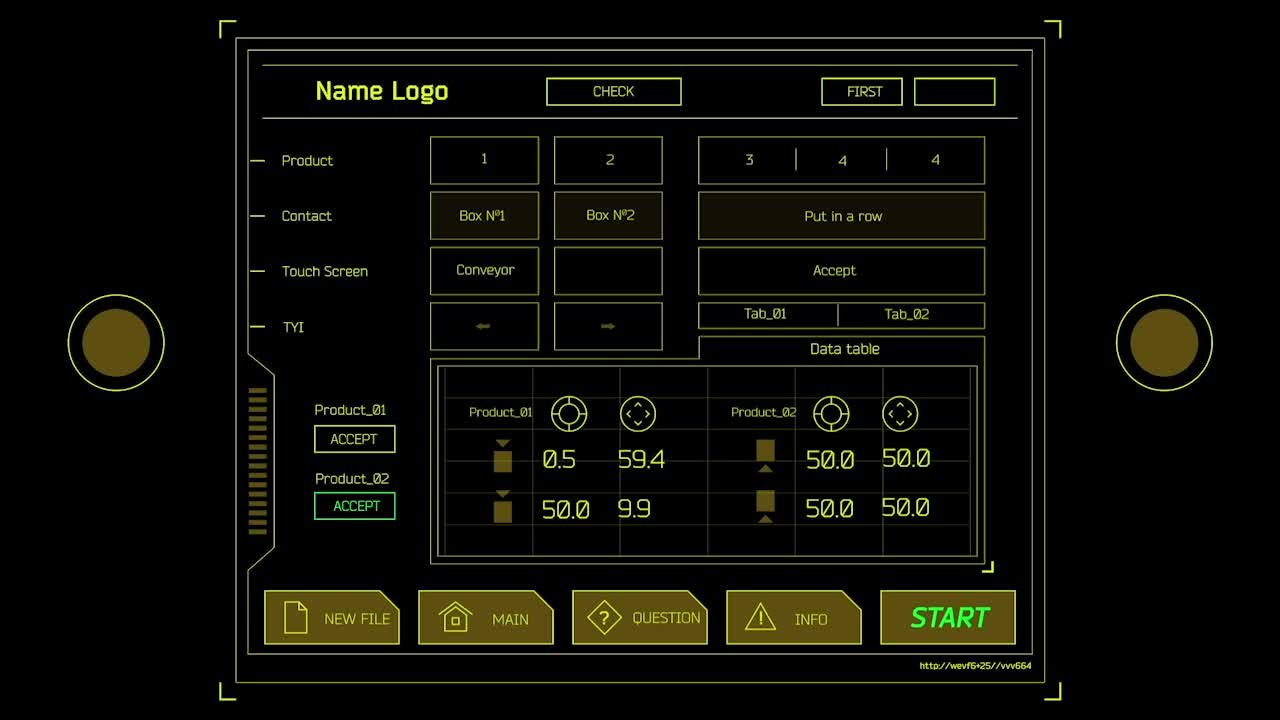Click the Accept wide button
This screenshot has height=720, width=1280.
click(x=841, y=271)
